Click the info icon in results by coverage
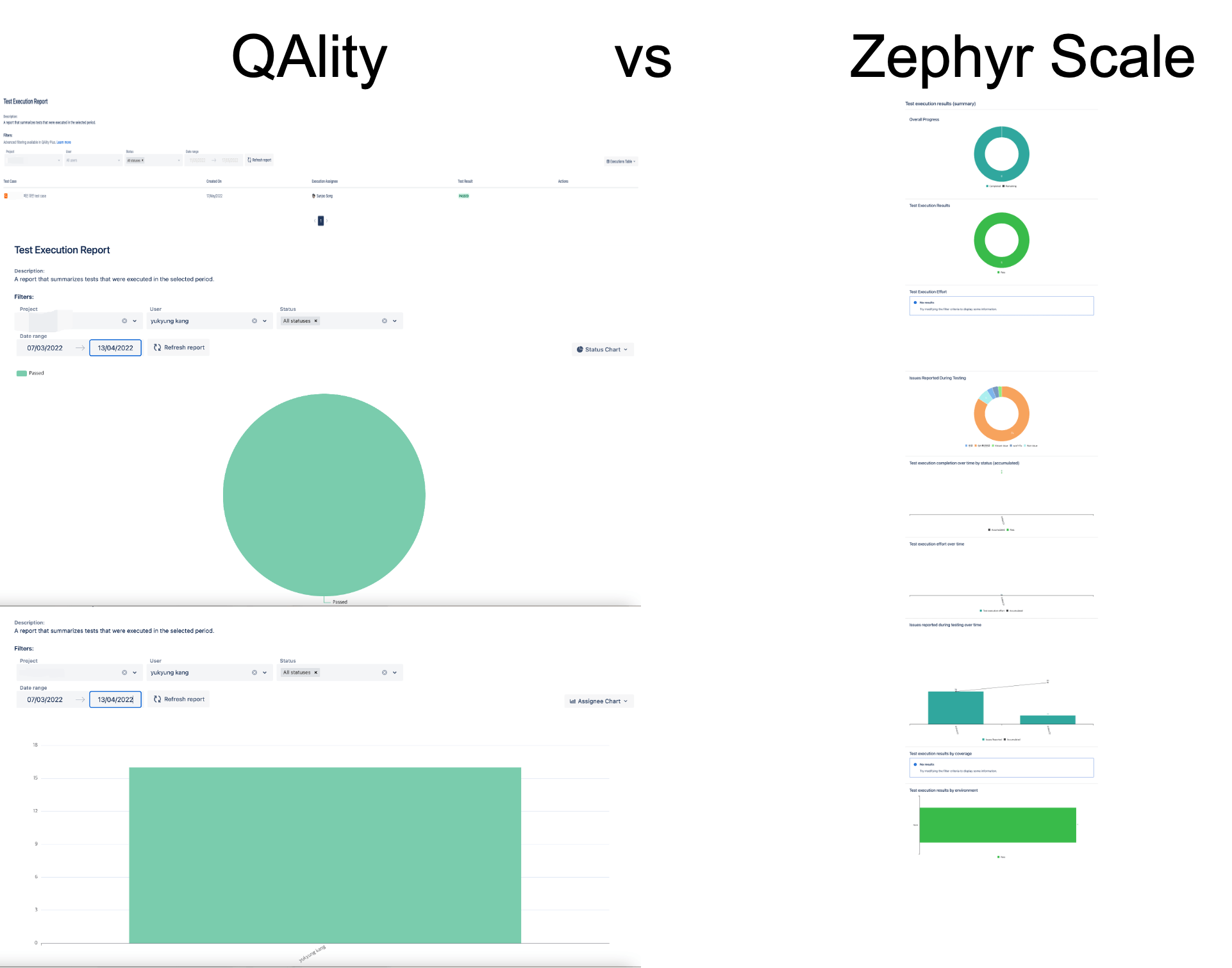 [x=915, y=765]
